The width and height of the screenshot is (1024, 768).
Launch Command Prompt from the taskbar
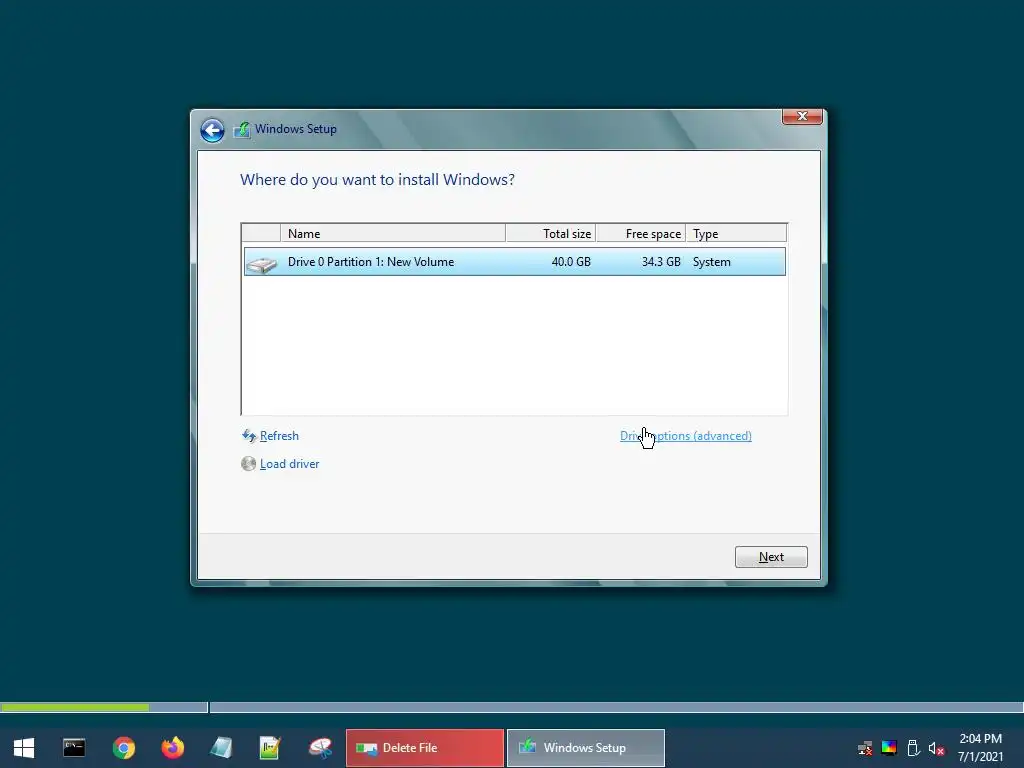click(74, 748)
